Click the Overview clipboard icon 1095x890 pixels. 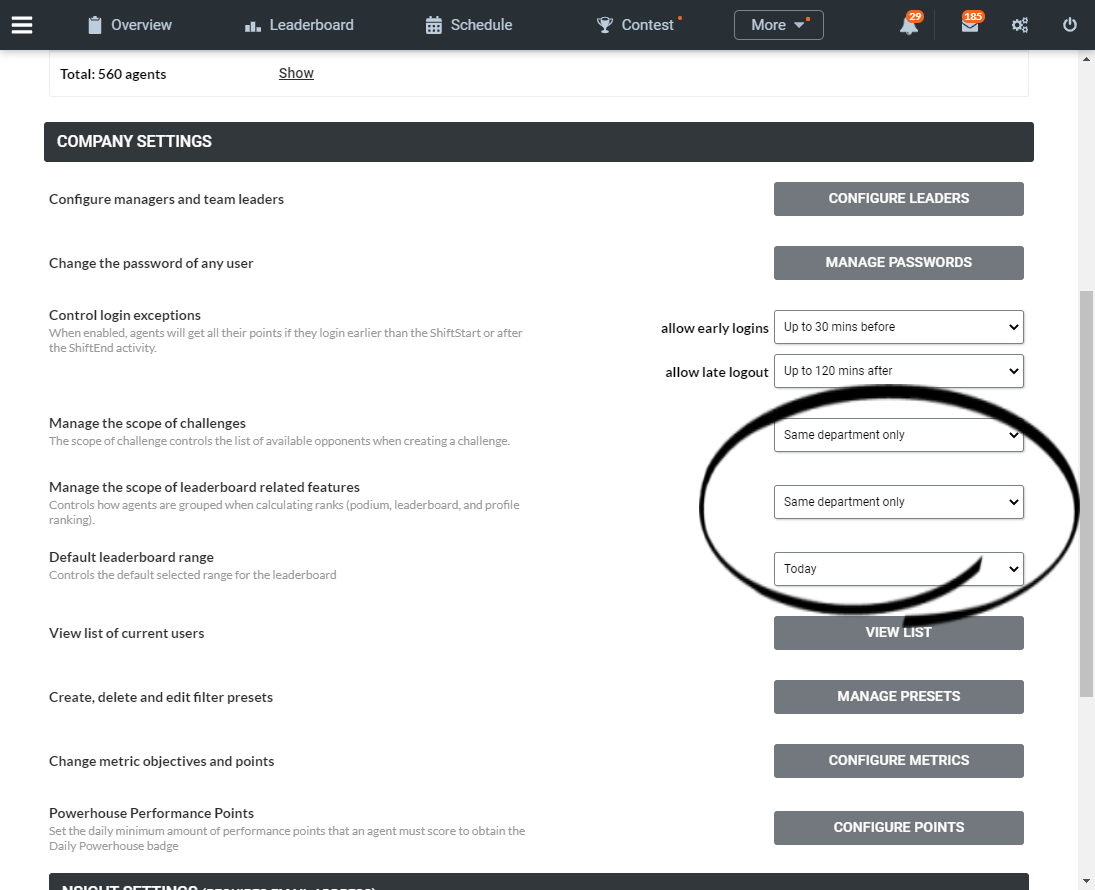pos(95,26)
